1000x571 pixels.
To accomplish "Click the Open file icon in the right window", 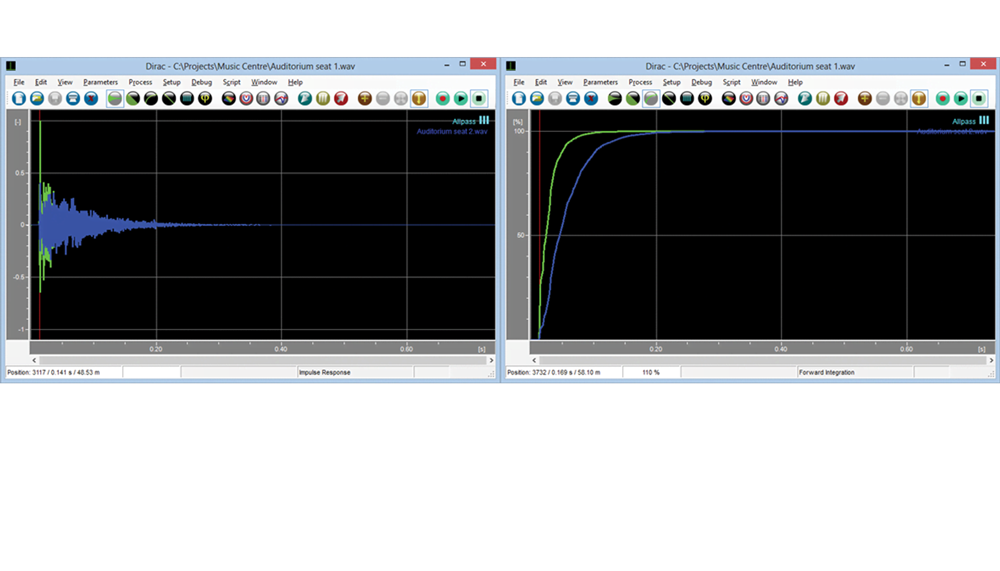I will tap(537, 99).
